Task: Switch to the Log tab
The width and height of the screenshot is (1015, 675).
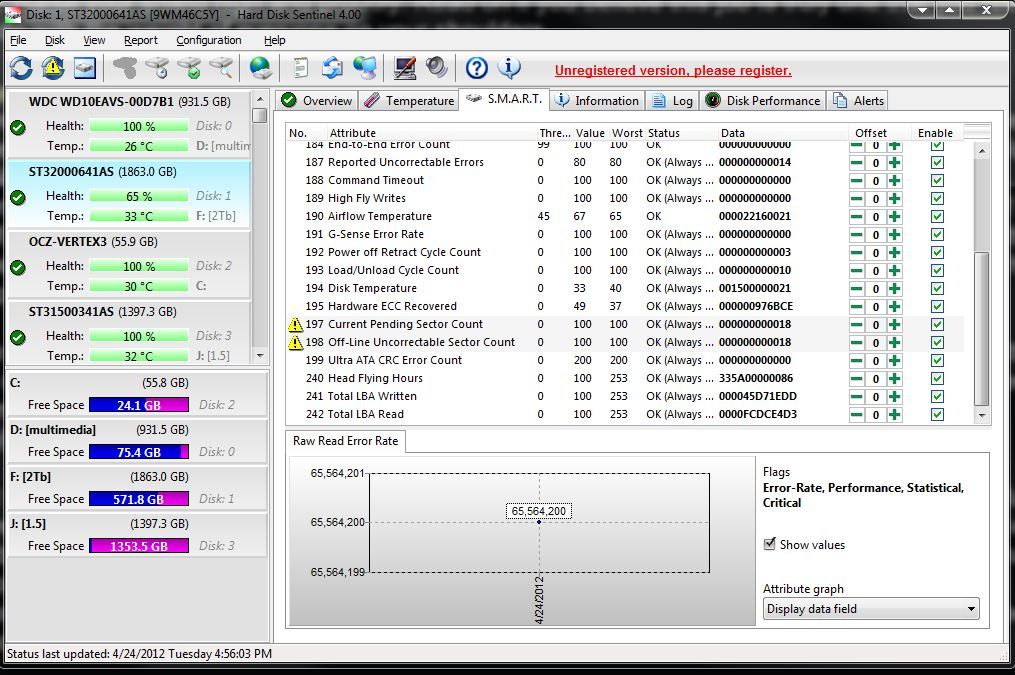Action: 673,100
